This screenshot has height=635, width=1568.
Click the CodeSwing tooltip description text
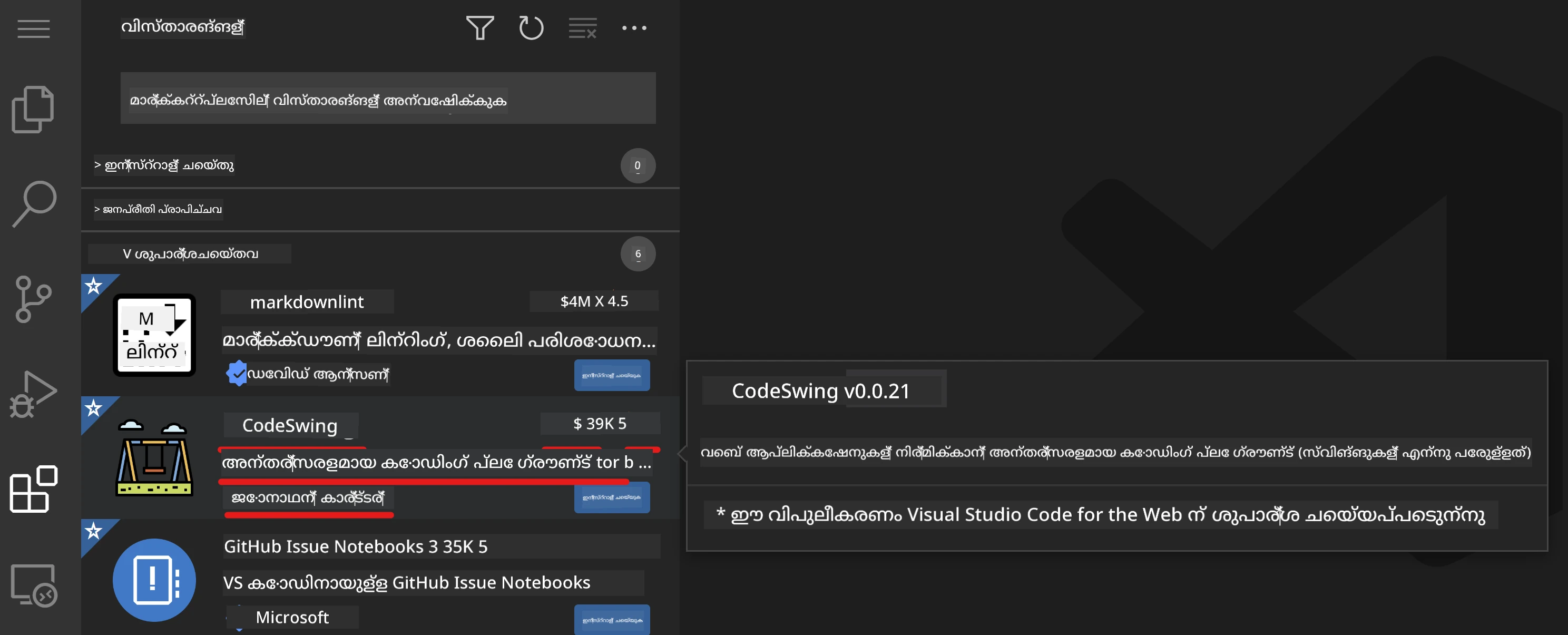click(1115, 452)
